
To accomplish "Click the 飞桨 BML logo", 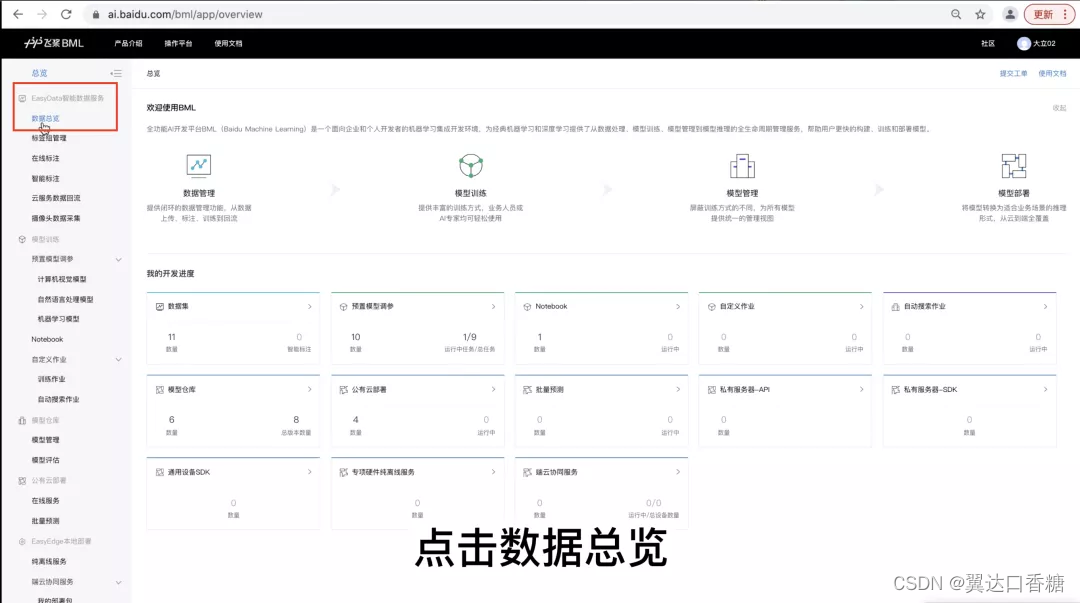I will coord(54,43).
